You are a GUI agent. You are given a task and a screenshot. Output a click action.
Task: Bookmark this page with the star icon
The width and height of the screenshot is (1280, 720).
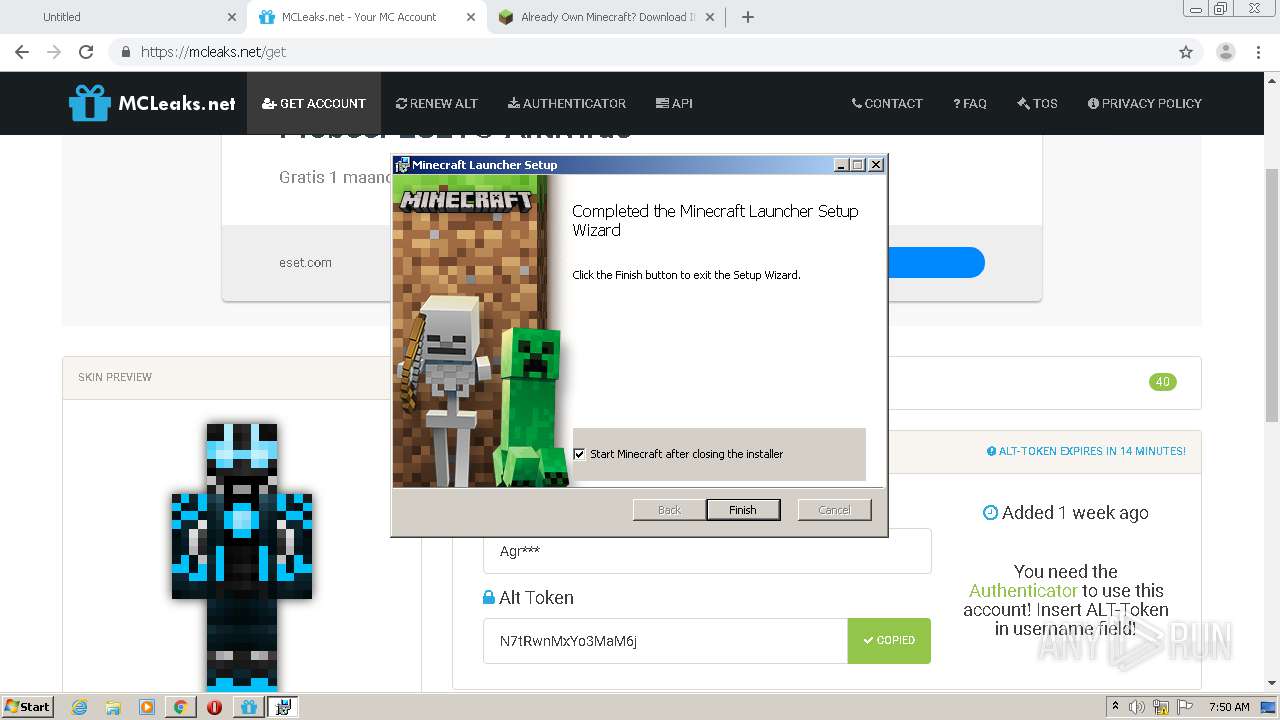1186,52
